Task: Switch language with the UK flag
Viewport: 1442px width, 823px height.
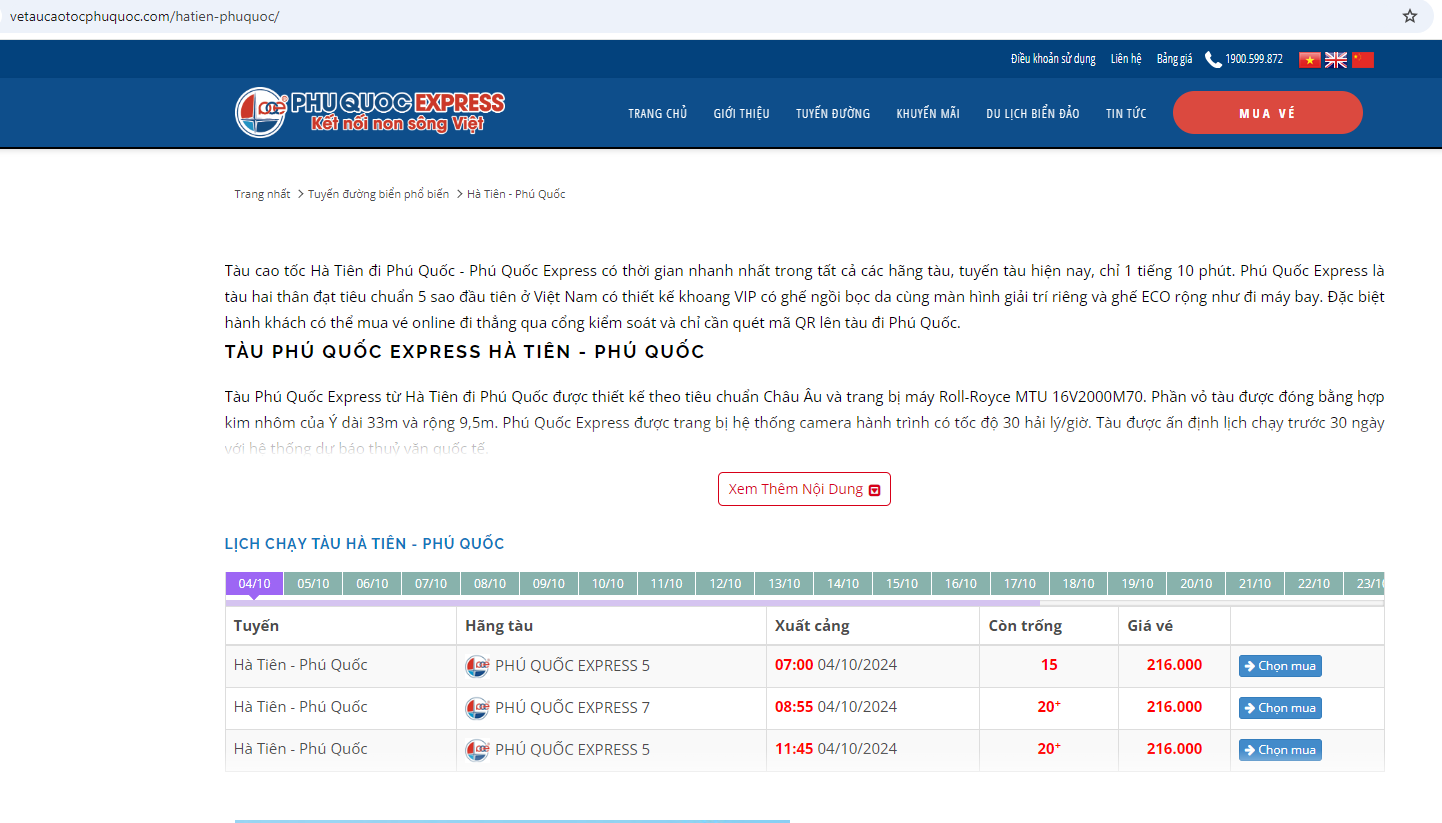Action: tap(1336, 60)
